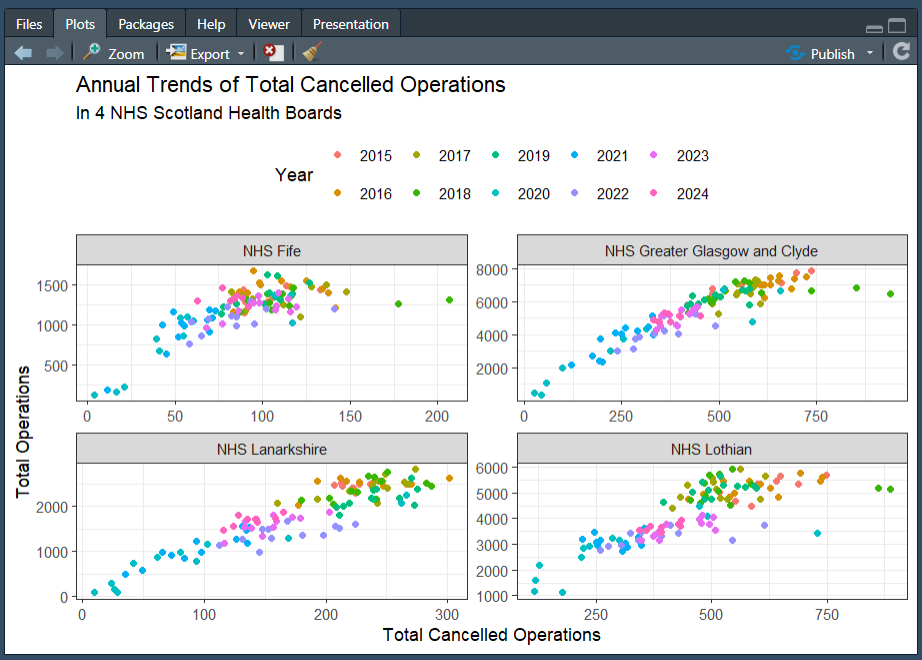This screenshot has height=660, width=922.
Task: Maximize the Plots pane
Action: 896,27
